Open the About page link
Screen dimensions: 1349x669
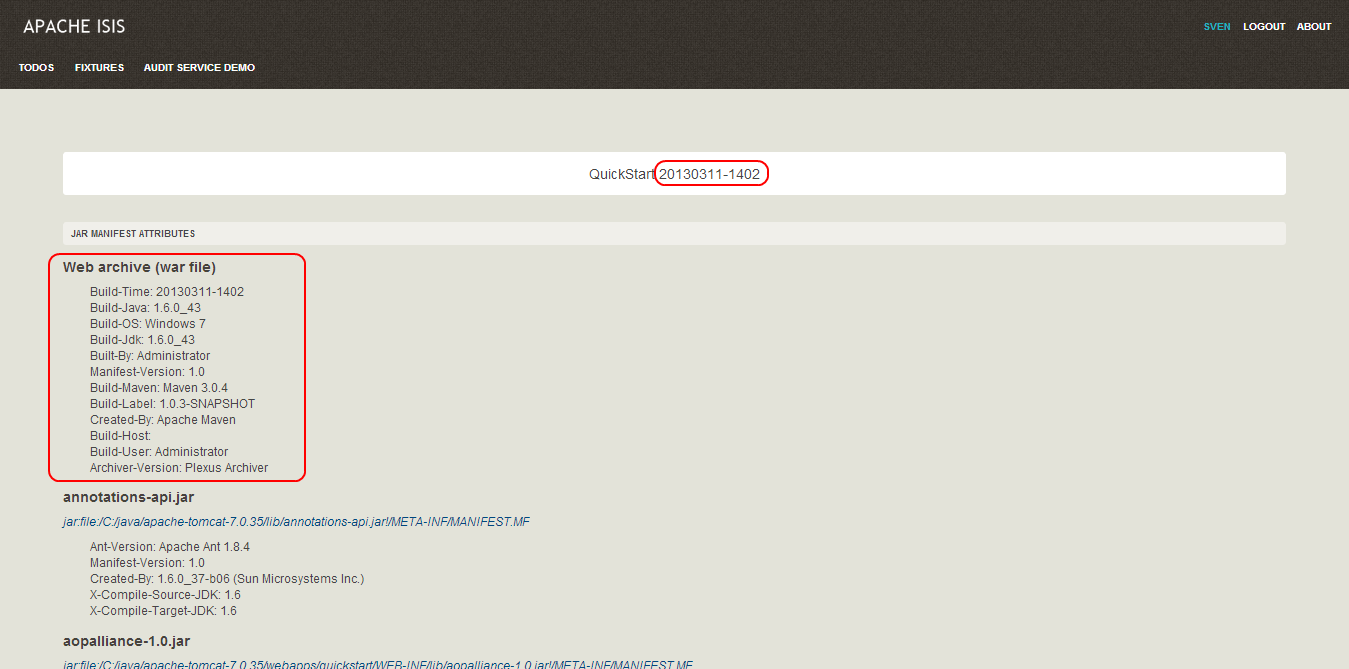1313,27
